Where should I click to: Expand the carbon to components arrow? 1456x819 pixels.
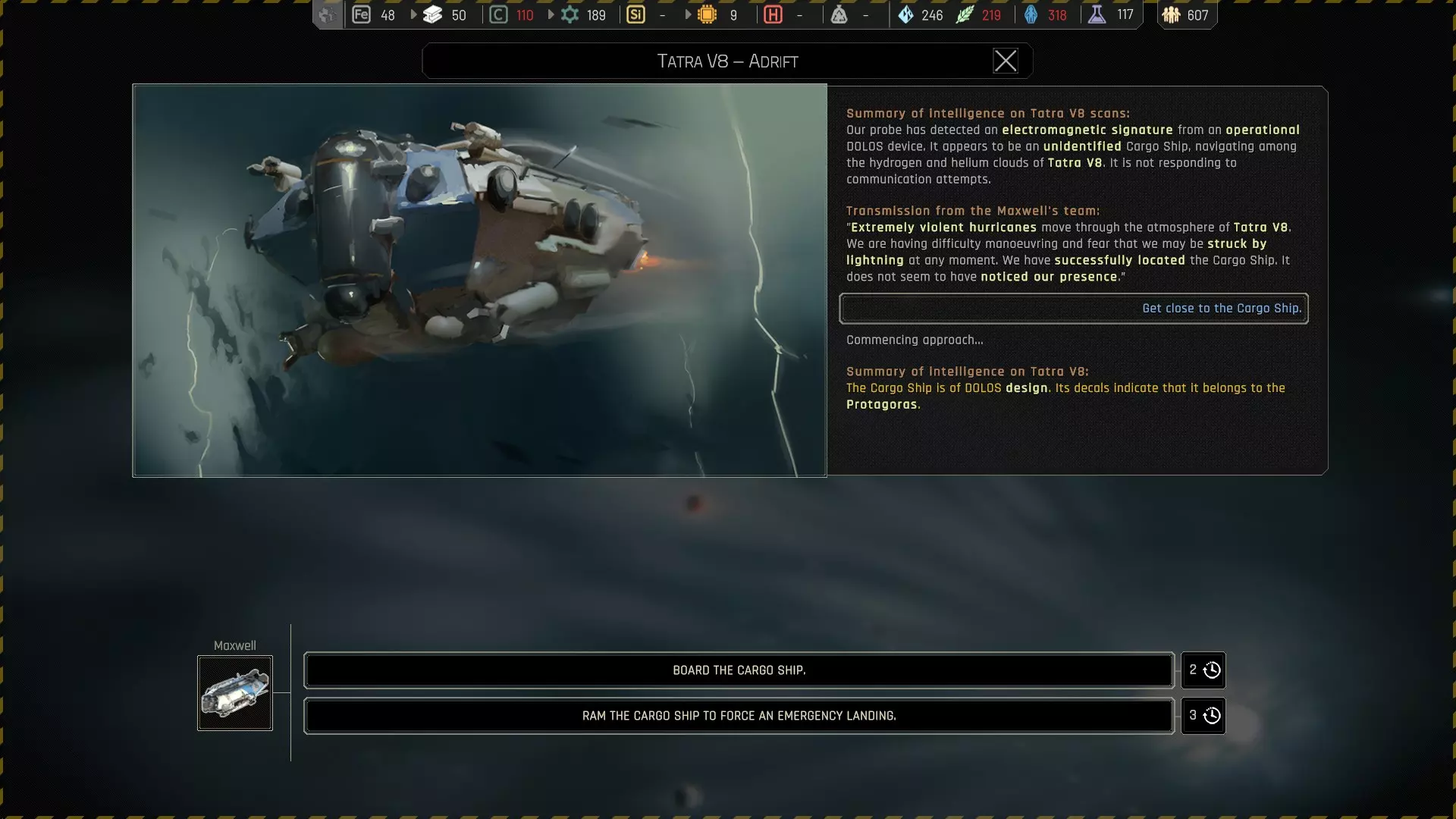point(551,14)
